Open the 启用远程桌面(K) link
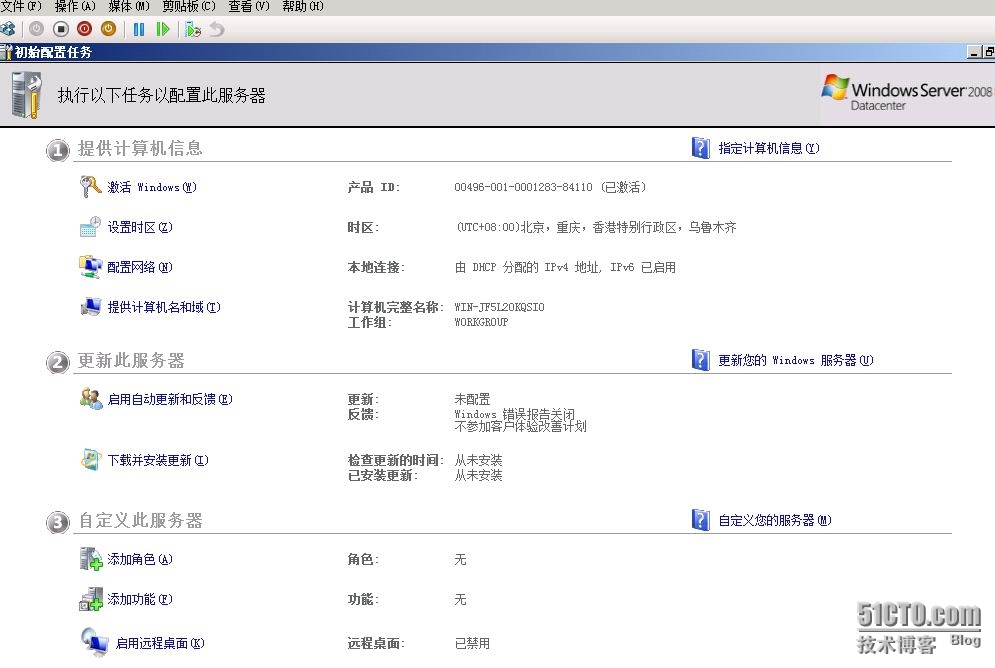The image size is (995, 668). tap(160, 643)
